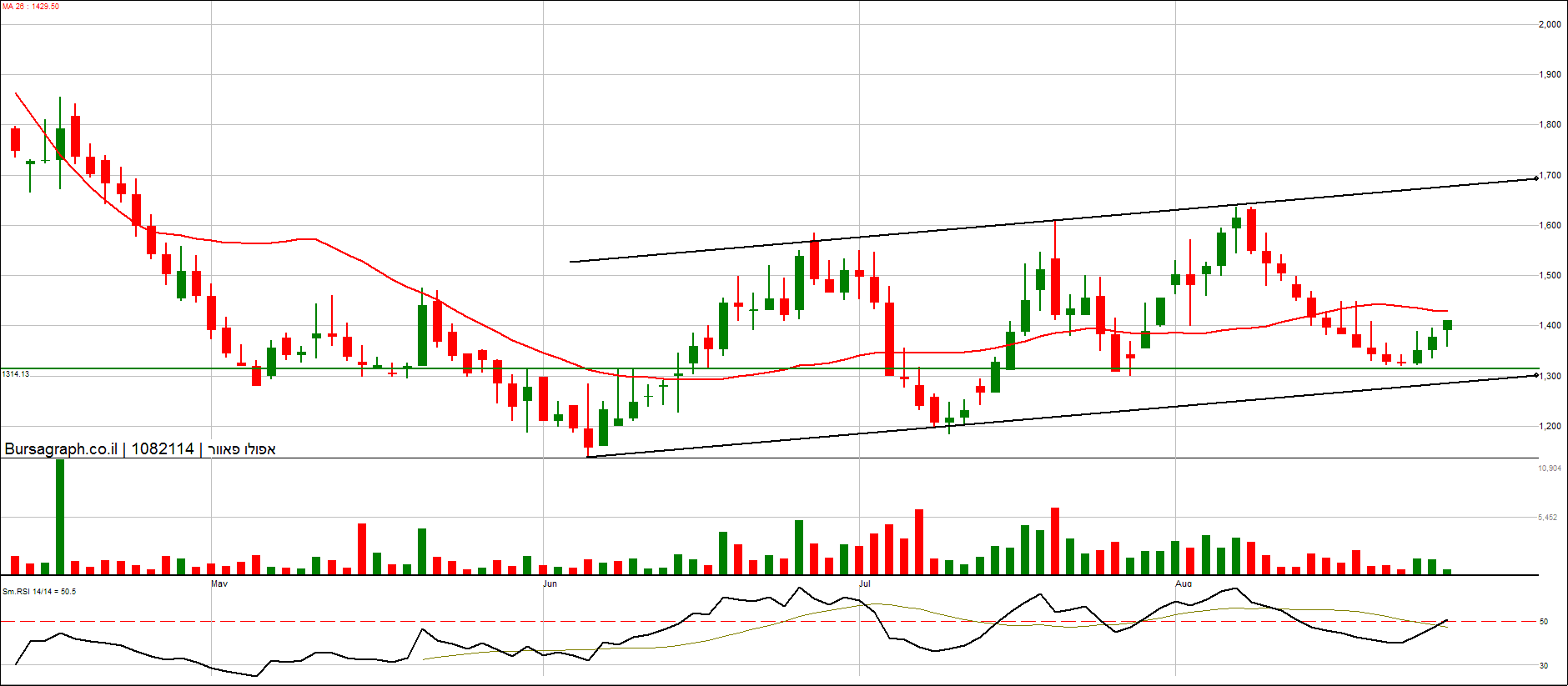Click the RSI 30 level axis label
Image resolution: width=1568 pixels, height=686 pixels.
pyautogui.click(x=1544, y=666)
